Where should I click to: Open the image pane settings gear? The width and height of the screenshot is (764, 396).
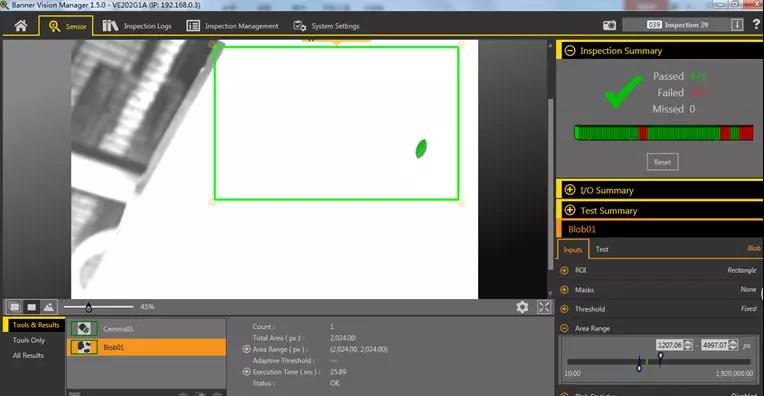[522, 307]
